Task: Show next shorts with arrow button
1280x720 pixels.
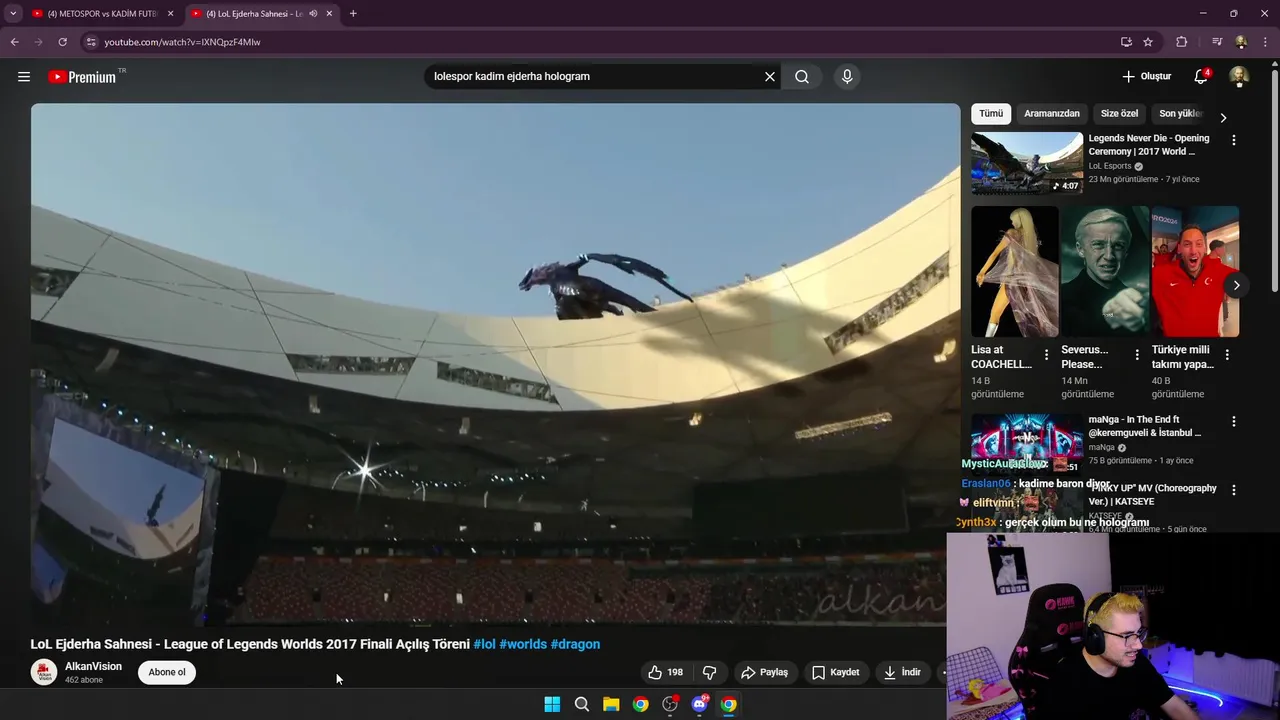Action: coord(1236,285)
